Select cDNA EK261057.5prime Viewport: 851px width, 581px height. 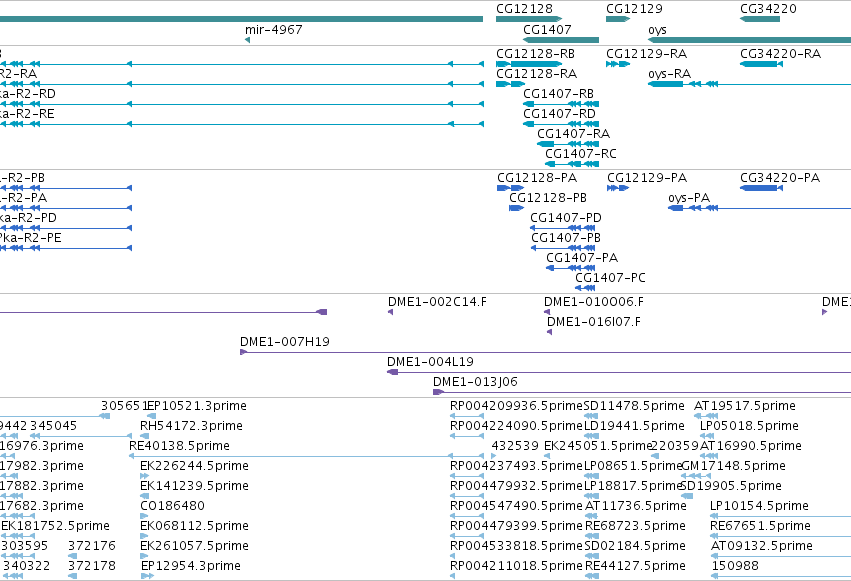coord(194,546)
